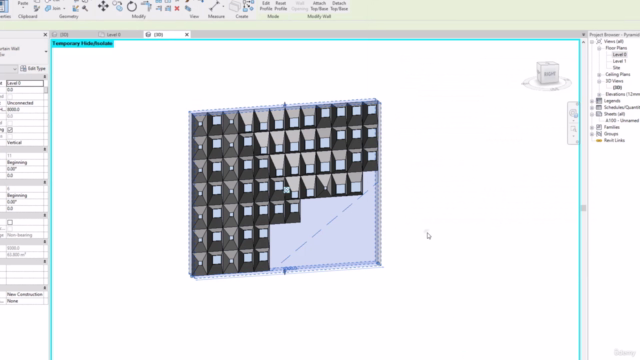Select Site floor plan in browser
Image resolution: width=640 pixels, height=360 pixels.
(616, 68)
